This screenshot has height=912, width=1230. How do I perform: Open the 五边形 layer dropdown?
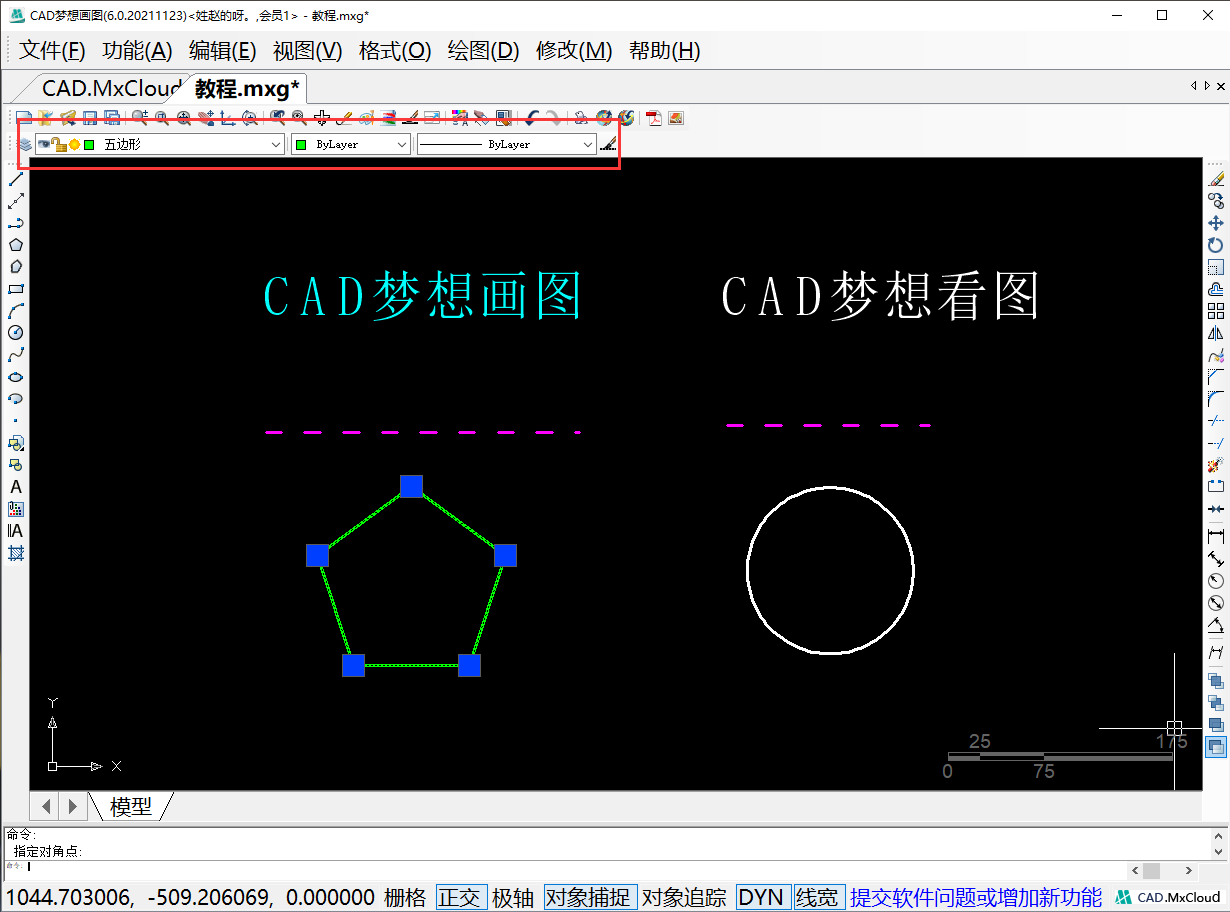[x=277, y=145]
